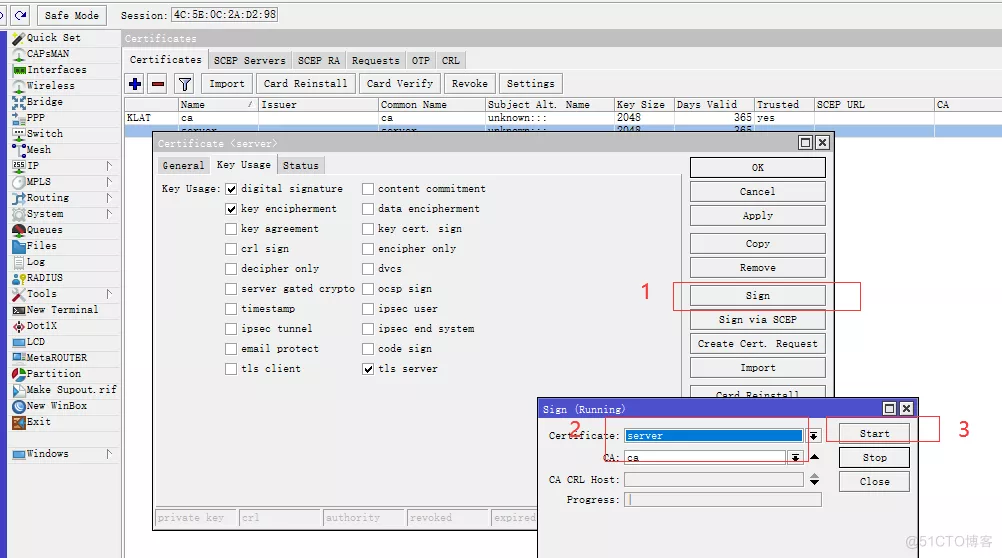Open the Files folder in sidebar
The width and height of the screenshot is (1002, 558).
coord(41,246)
